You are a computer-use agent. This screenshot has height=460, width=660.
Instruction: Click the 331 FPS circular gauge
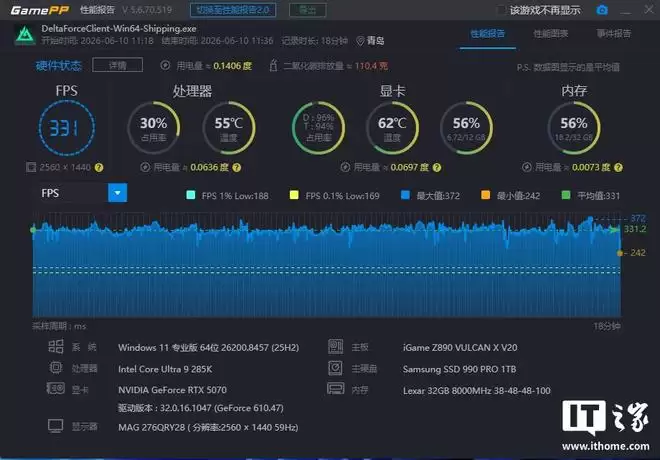(67, 128)
